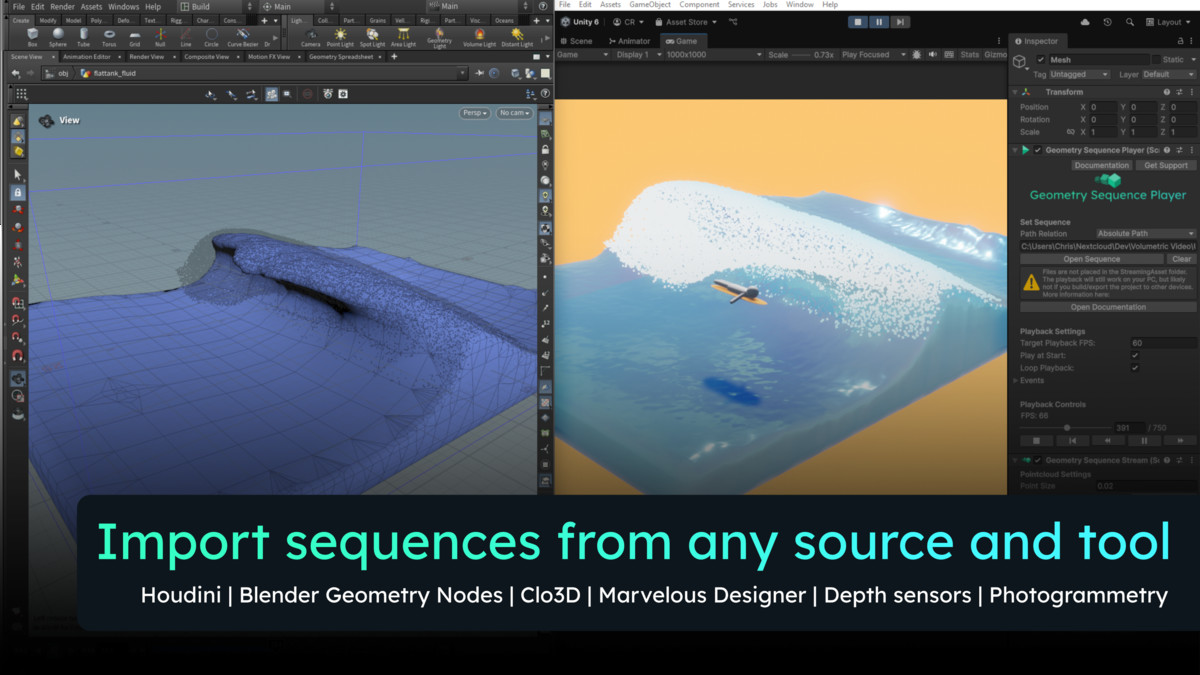This screenshot has width=1200, height=675.
Task: Toggle the Static checkbox in Inspector
Action: tap(1156, 60)
